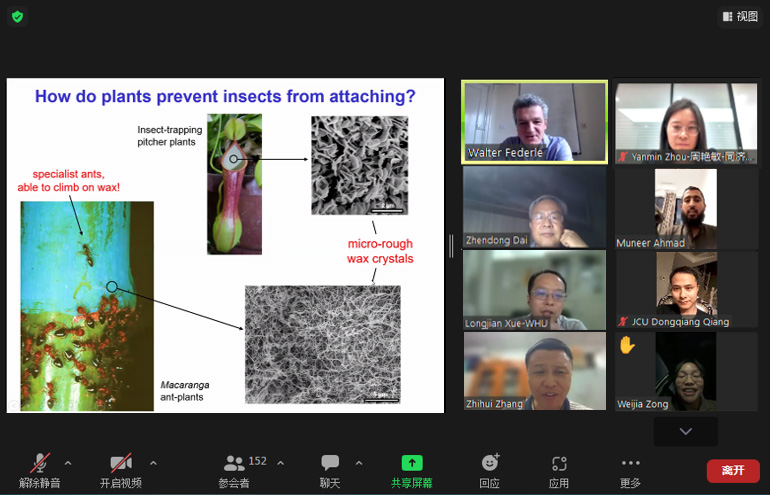The image size is (770, 495).
Task: Expand chat options arrow beside 聊天
Action: coord(359,463)
